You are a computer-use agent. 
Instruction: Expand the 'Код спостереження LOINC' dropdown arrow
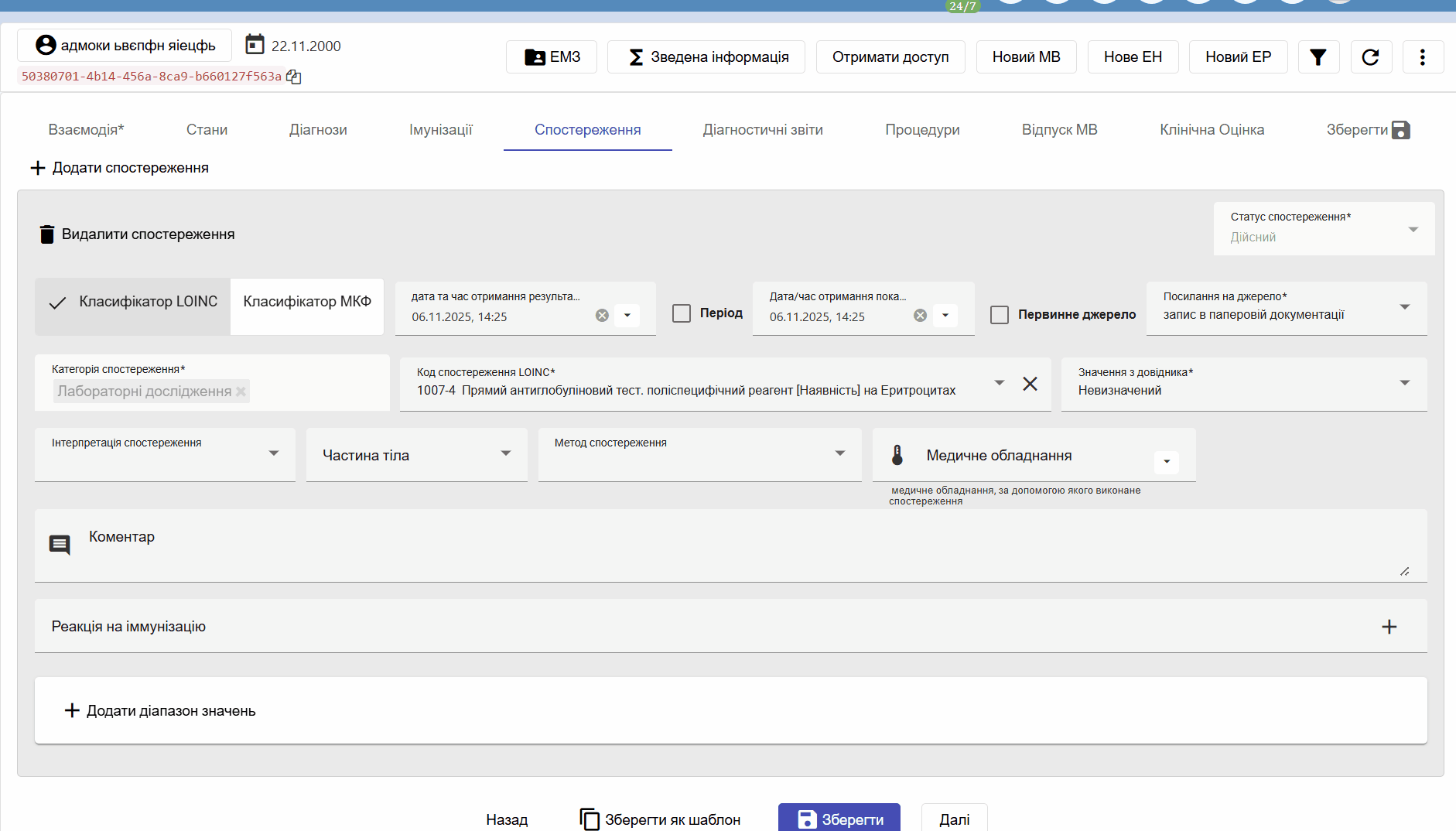(1000, 383)
